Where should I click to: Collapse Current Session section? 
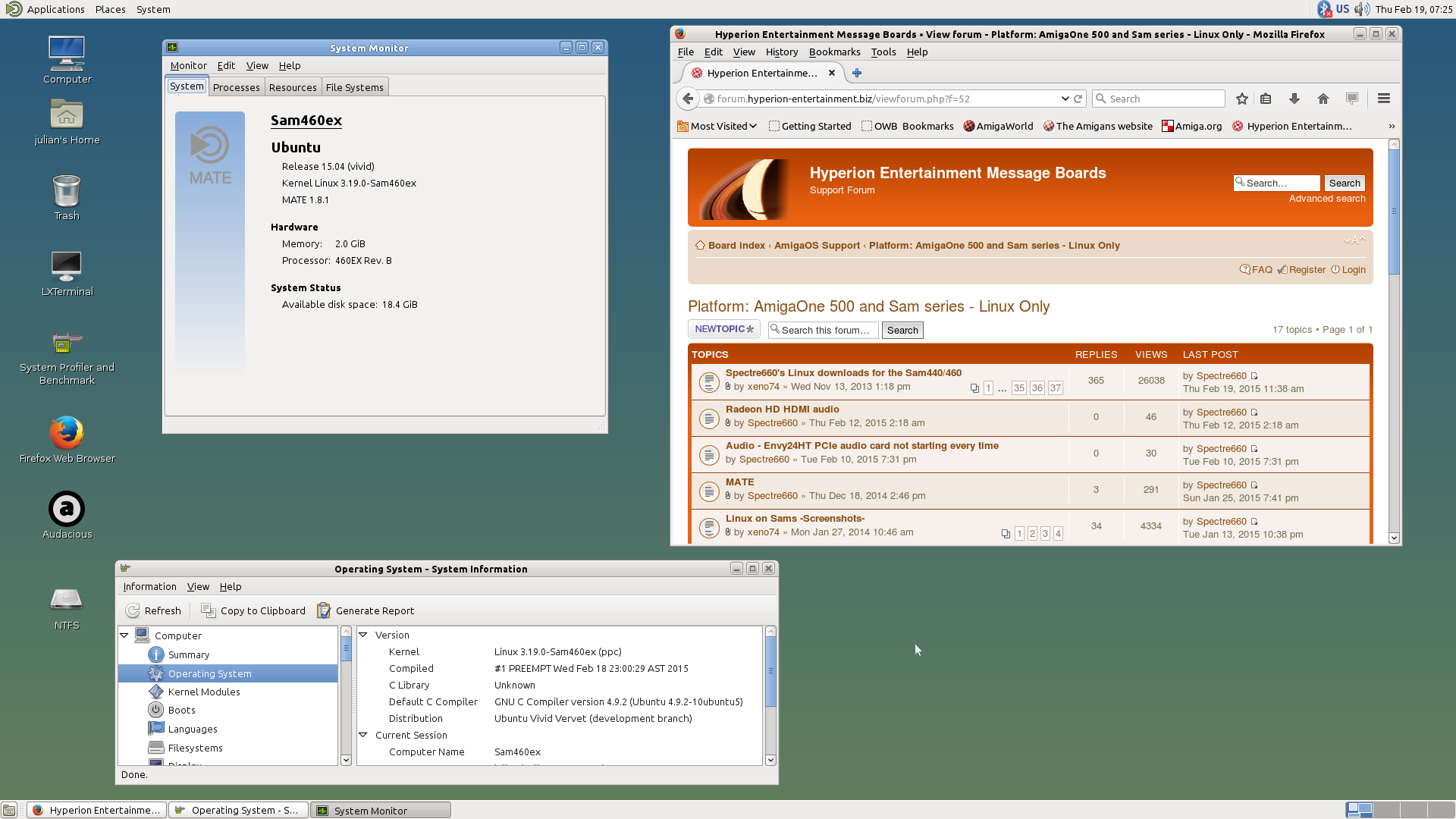point(363,735)
